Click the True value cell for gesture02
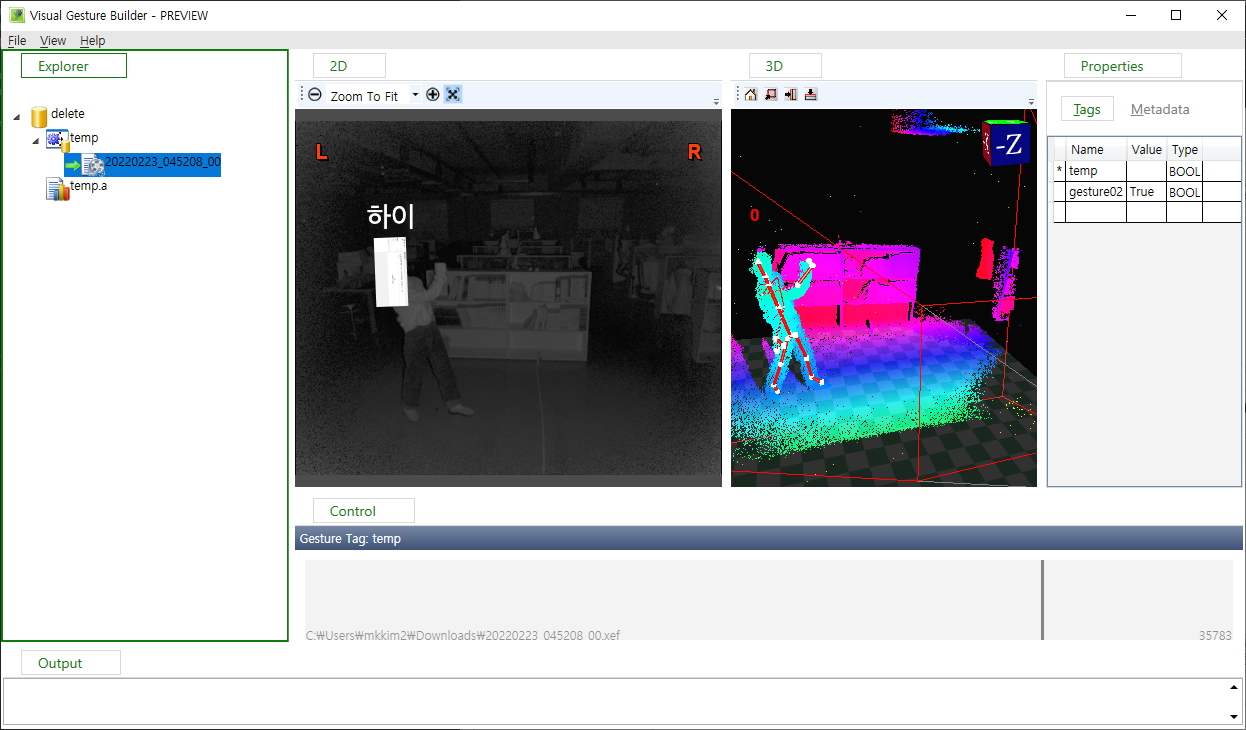This screenshot has width=1246, height=730. 1147,192
